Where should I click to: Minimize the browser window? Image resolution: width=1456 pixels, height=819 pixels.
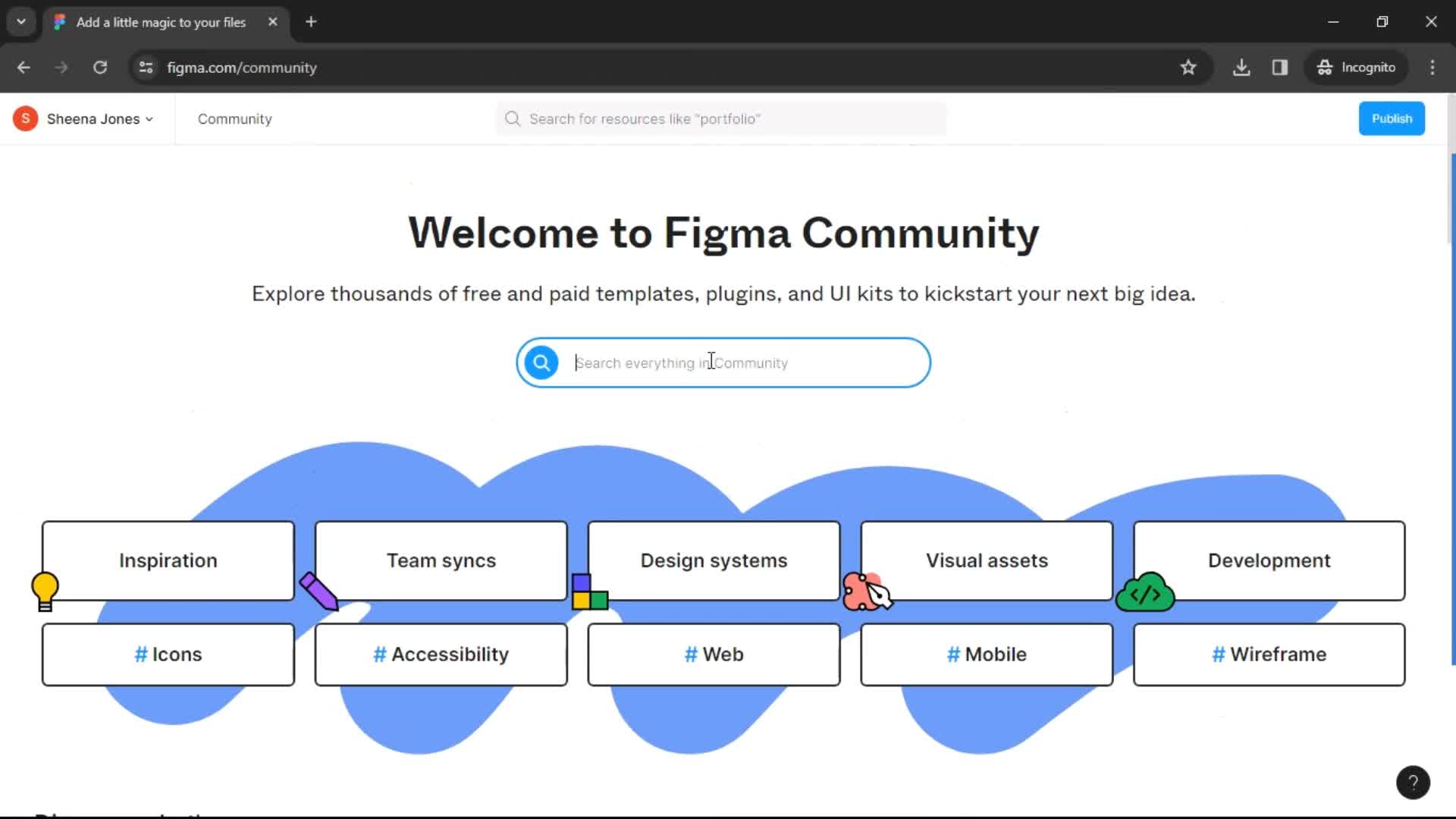click(1333, 22)
